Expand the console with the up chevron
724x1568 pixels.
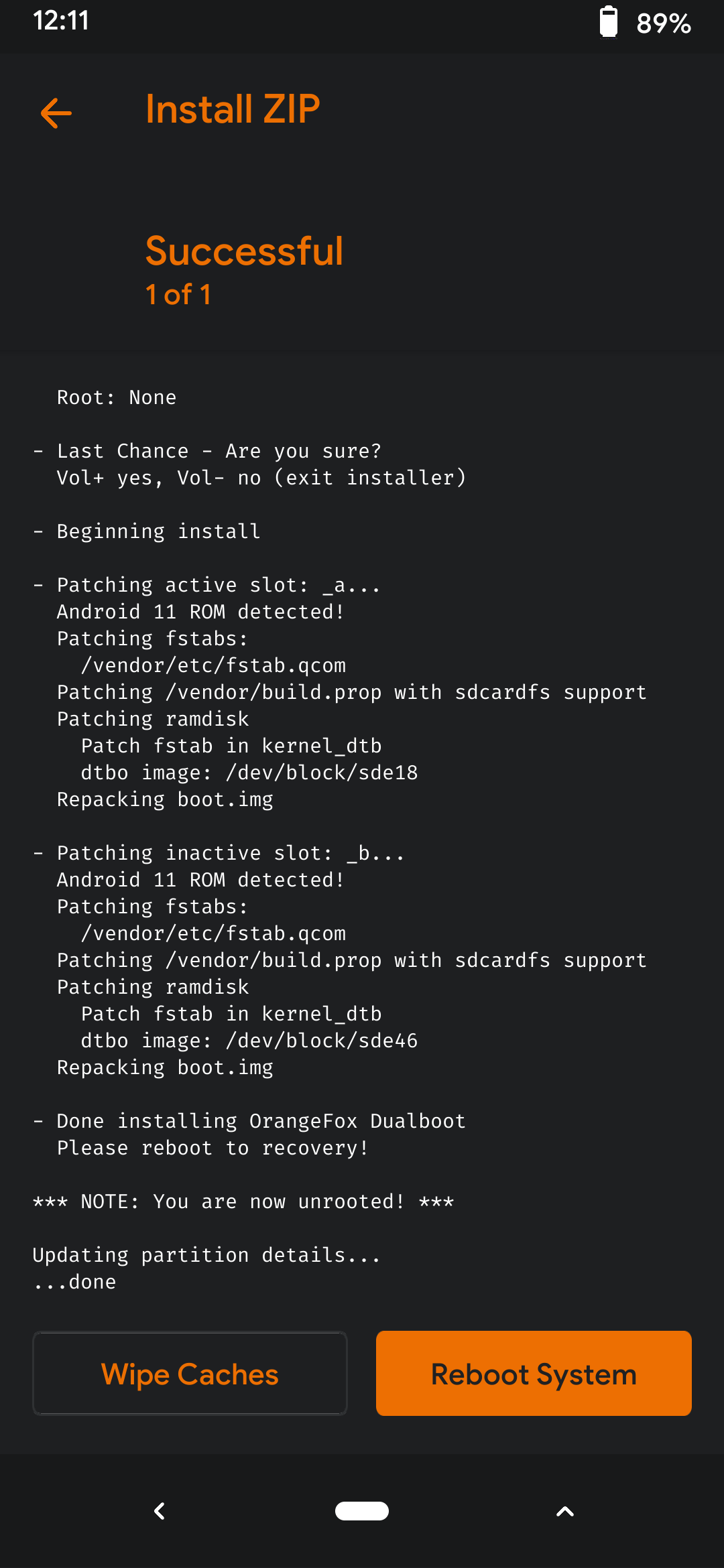(565, 1511)
